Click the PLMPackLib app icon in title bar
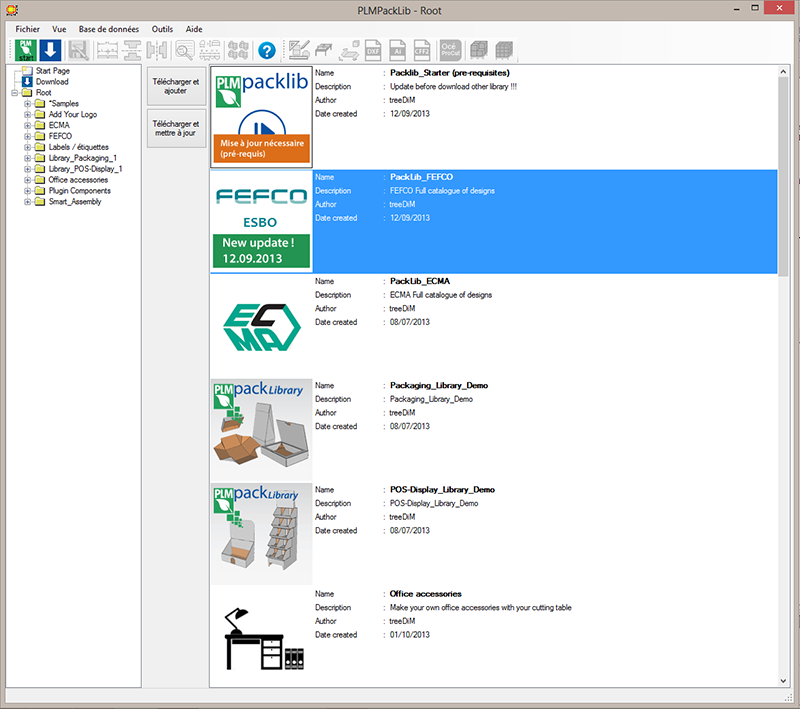 (12, 10)
